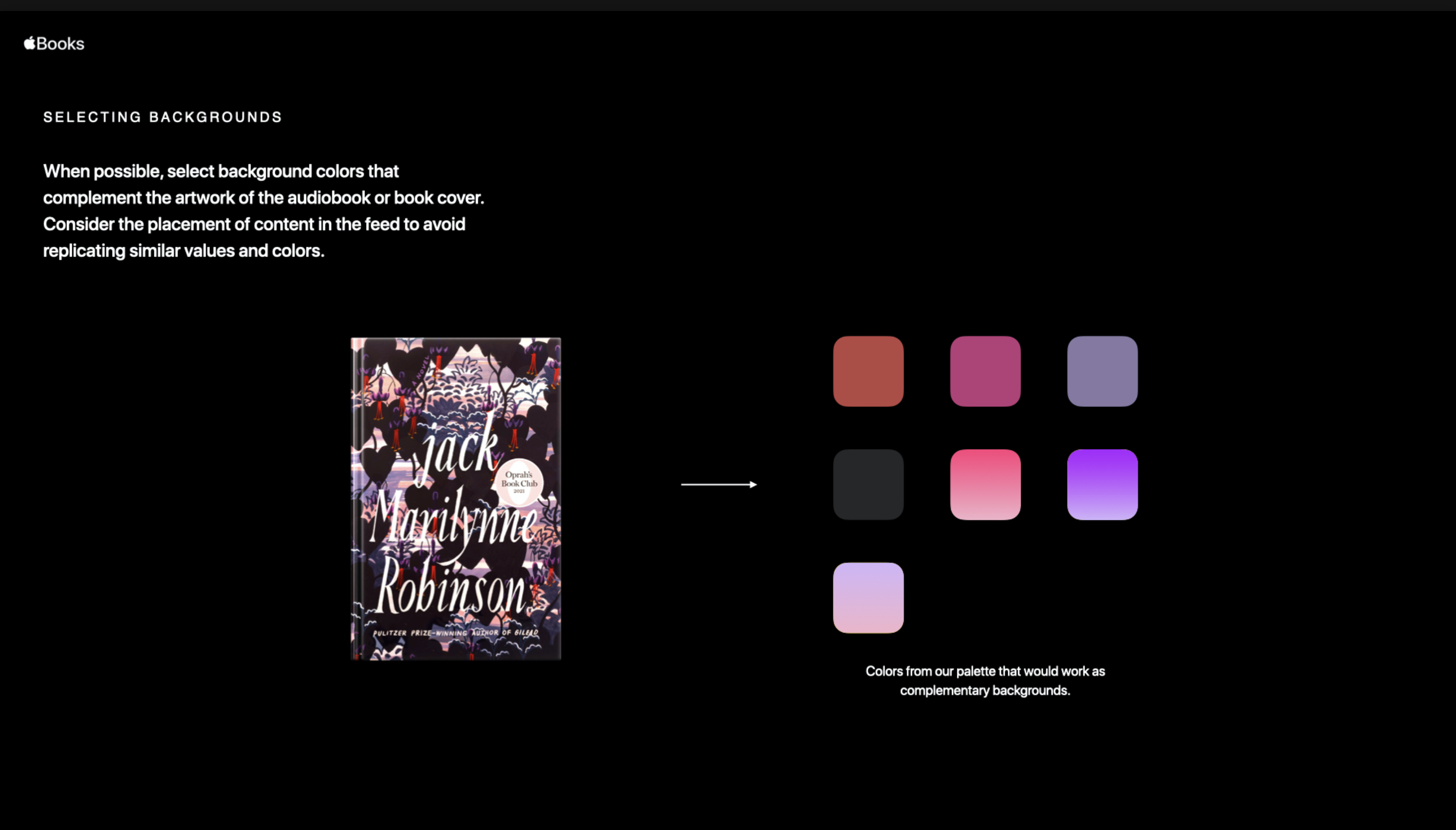
Task: Click the 'Colors from our palette' caption
Action: click(985, 671)
